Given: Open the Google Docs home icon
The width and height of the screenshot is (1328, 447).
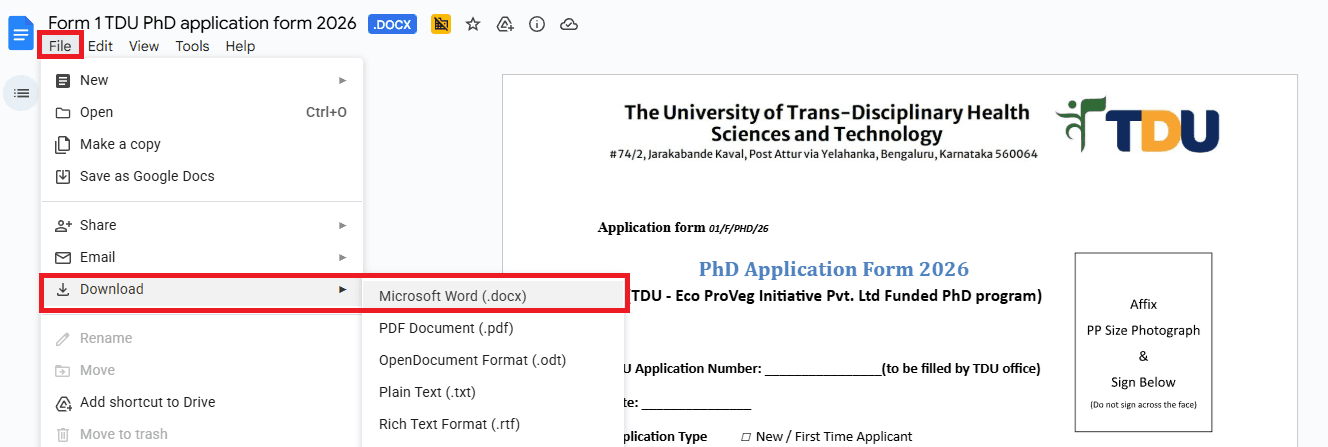Looking at the screenshot, I should 21,34.
